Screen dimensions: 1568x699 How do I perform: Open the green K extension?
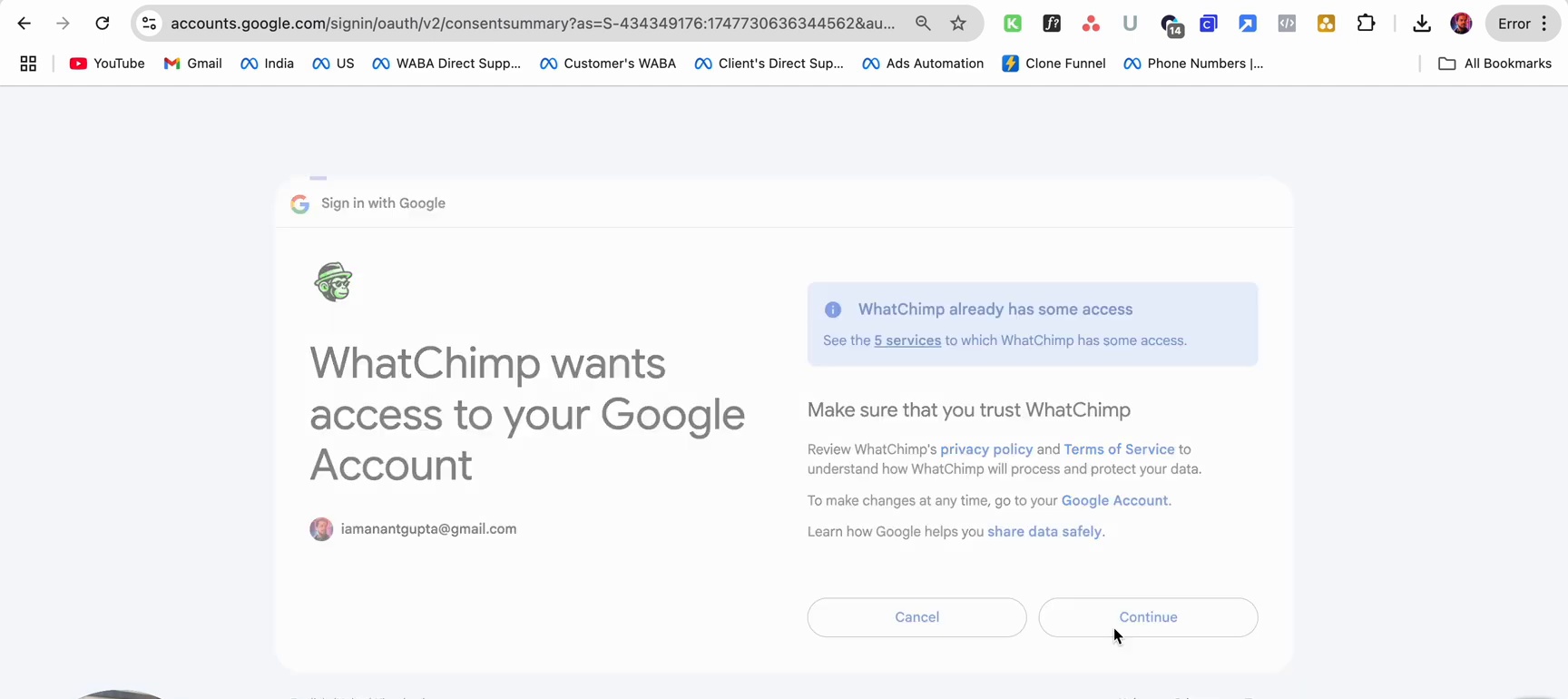click(1013, 24)
